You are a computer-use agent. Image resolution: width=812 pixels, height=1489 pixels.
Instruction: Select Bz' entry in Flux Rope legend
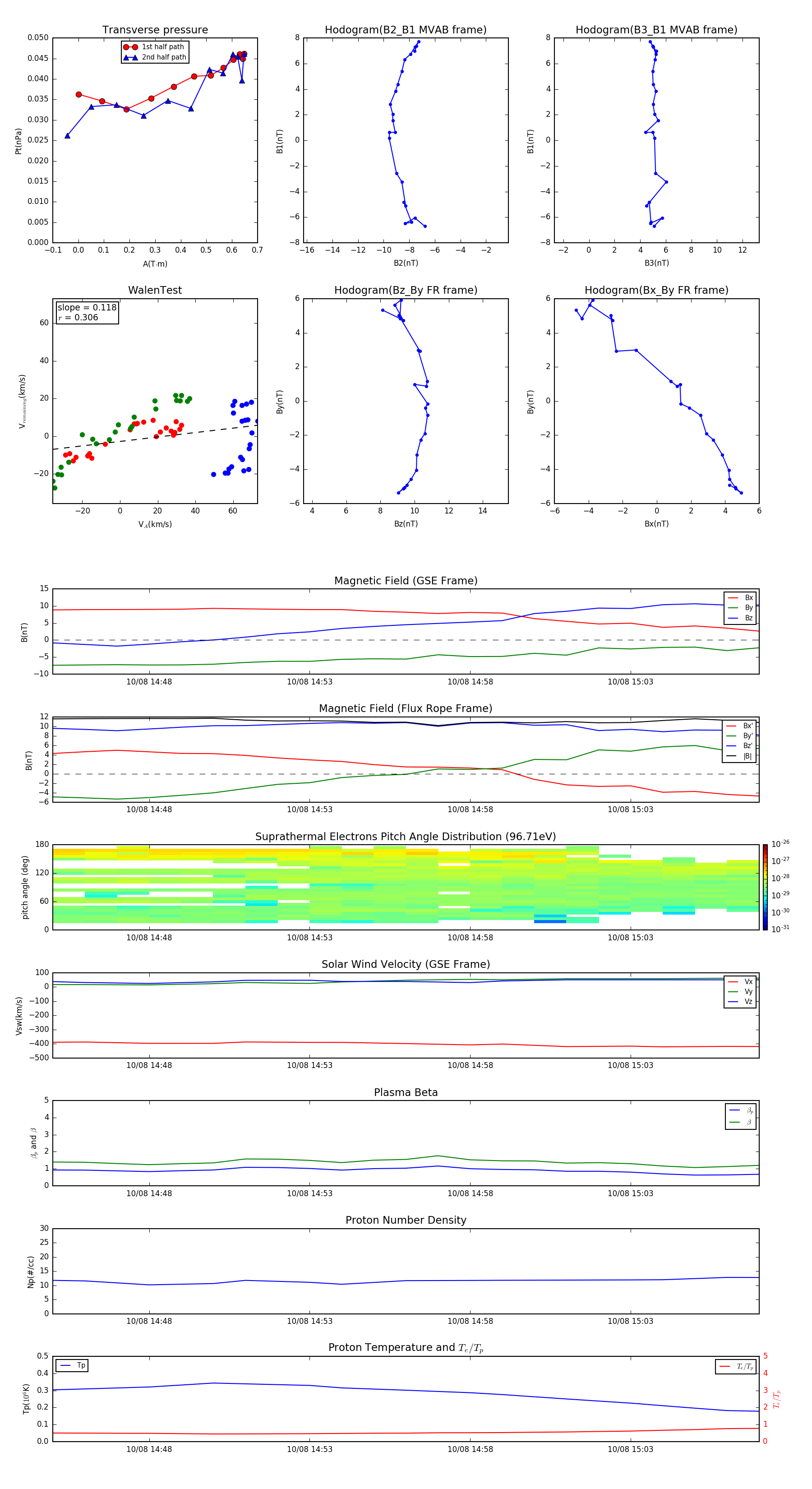(x=739, y=746)
